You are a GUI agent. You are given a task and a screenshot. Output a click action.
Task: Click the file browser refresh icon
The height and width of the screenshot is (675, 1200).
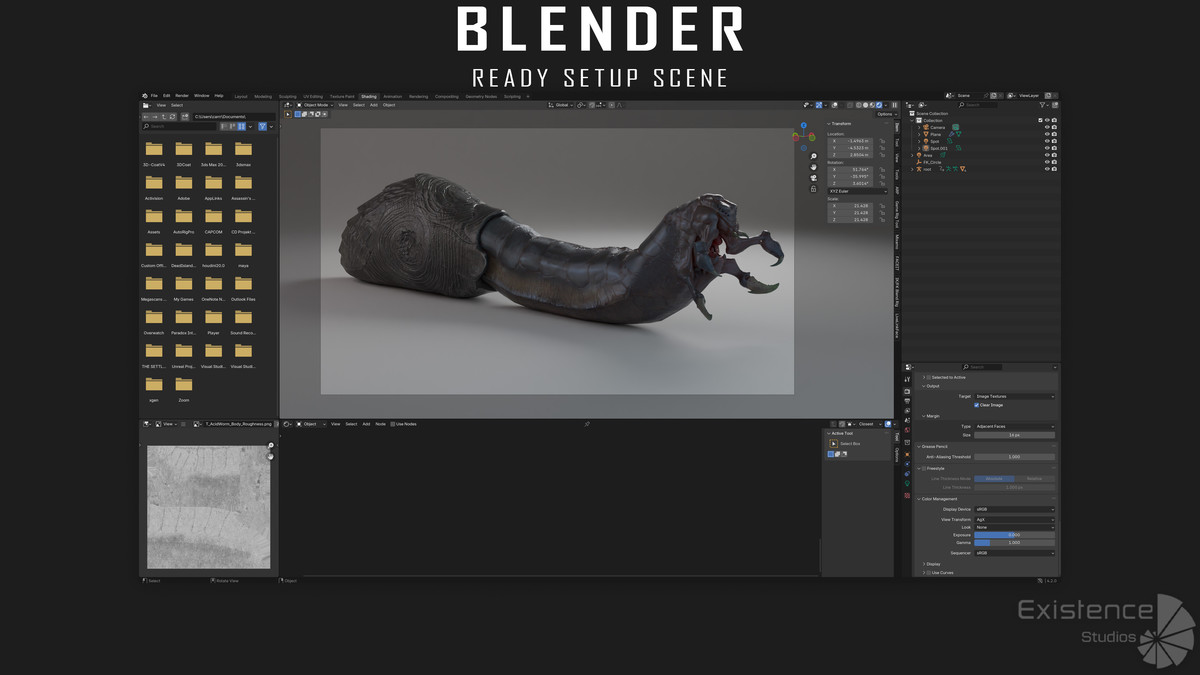[174, 117]
